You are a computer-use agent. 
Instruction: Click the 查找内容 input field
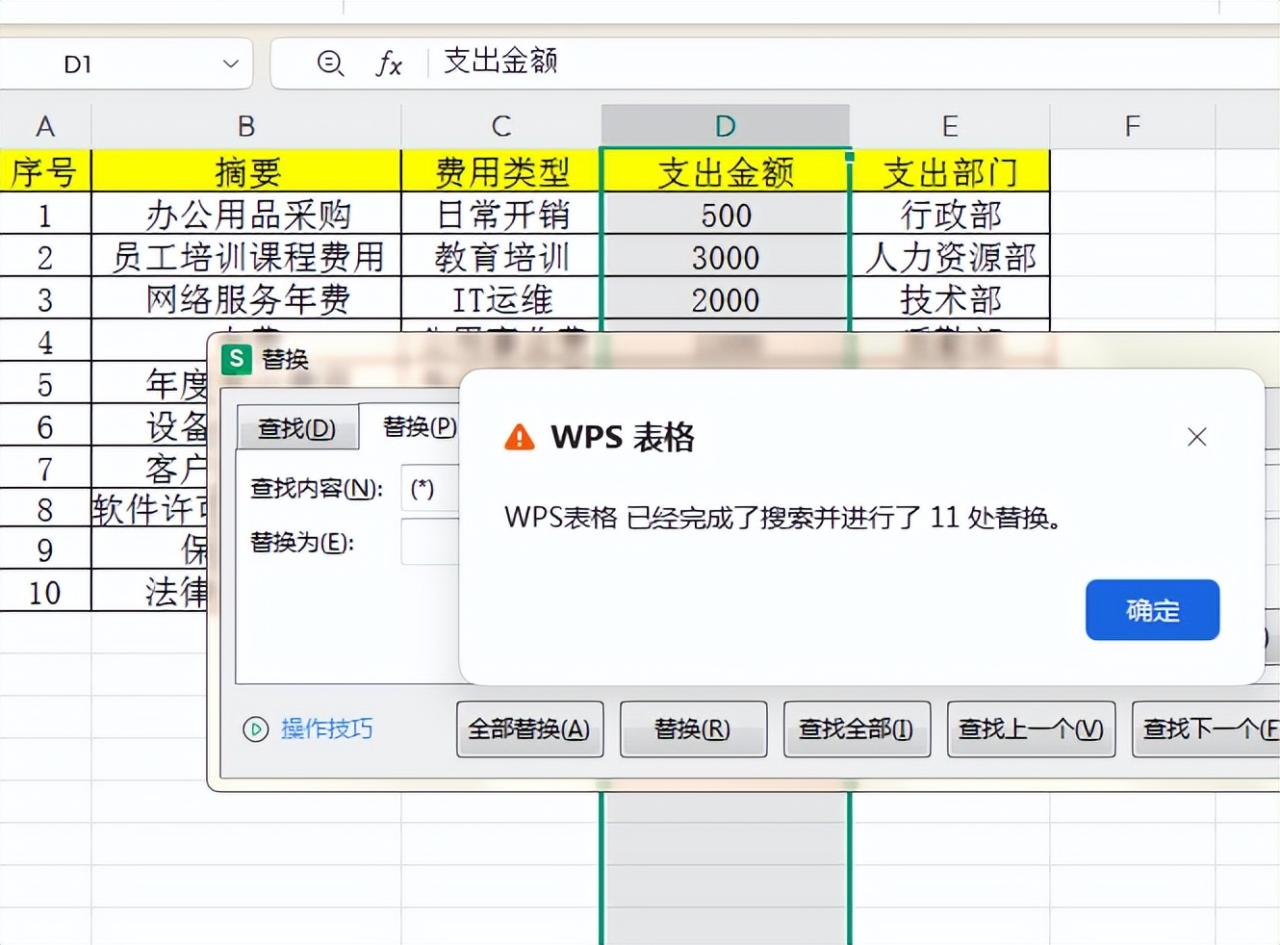point(431,489)
